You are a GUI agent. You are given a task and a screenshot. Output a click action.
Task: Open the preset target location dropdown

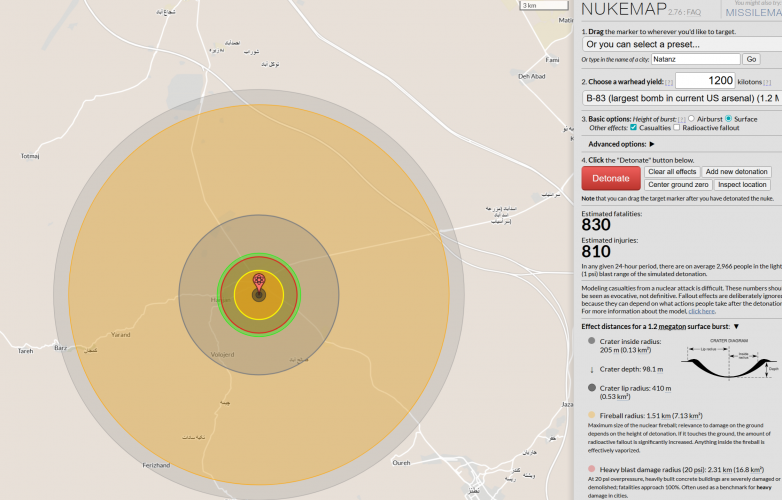point(680,44)
